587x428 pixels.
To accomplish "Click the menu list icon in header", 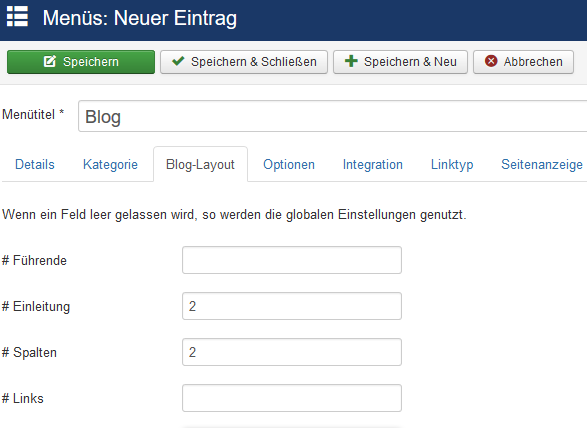I will [17, 16].
